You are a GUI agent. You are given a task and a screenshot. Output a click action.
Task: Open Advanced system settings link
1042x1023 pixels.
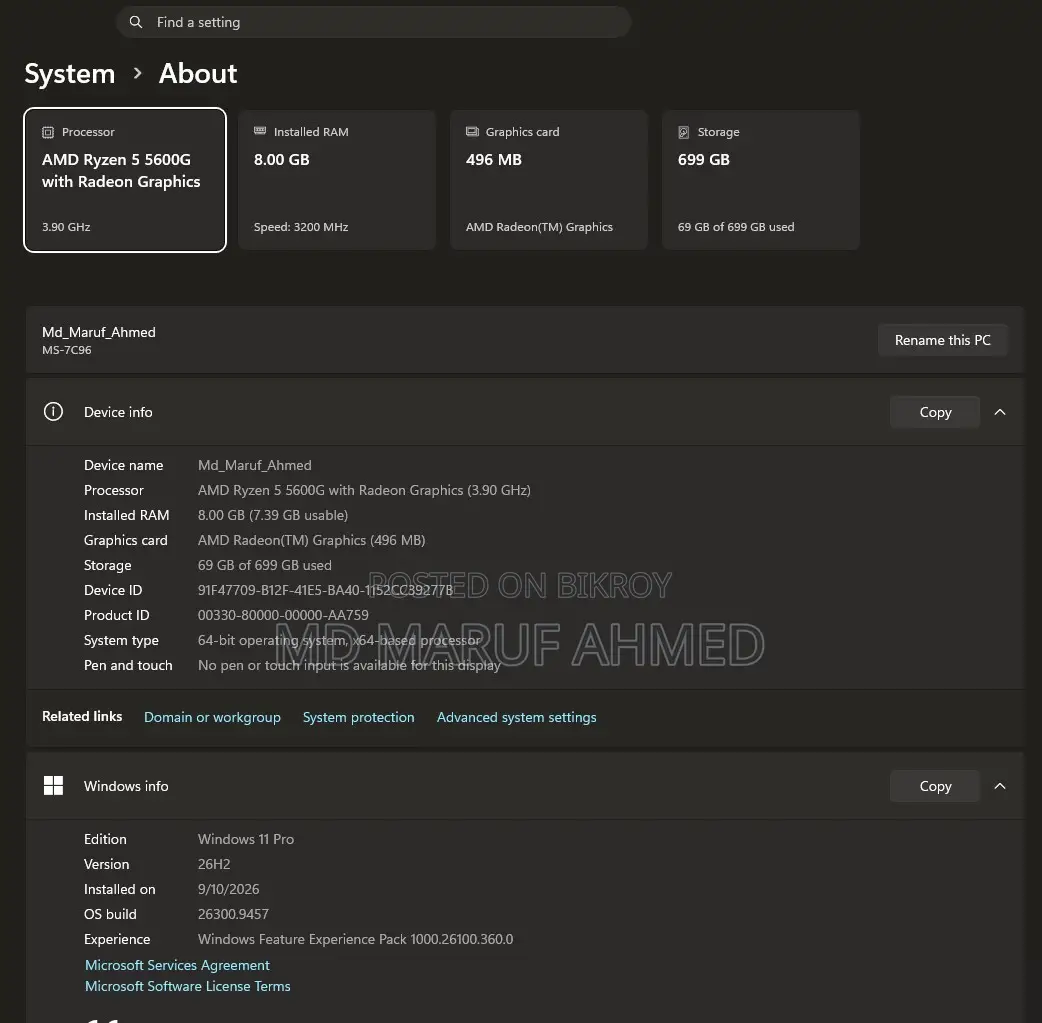click(x=516, y=717)
